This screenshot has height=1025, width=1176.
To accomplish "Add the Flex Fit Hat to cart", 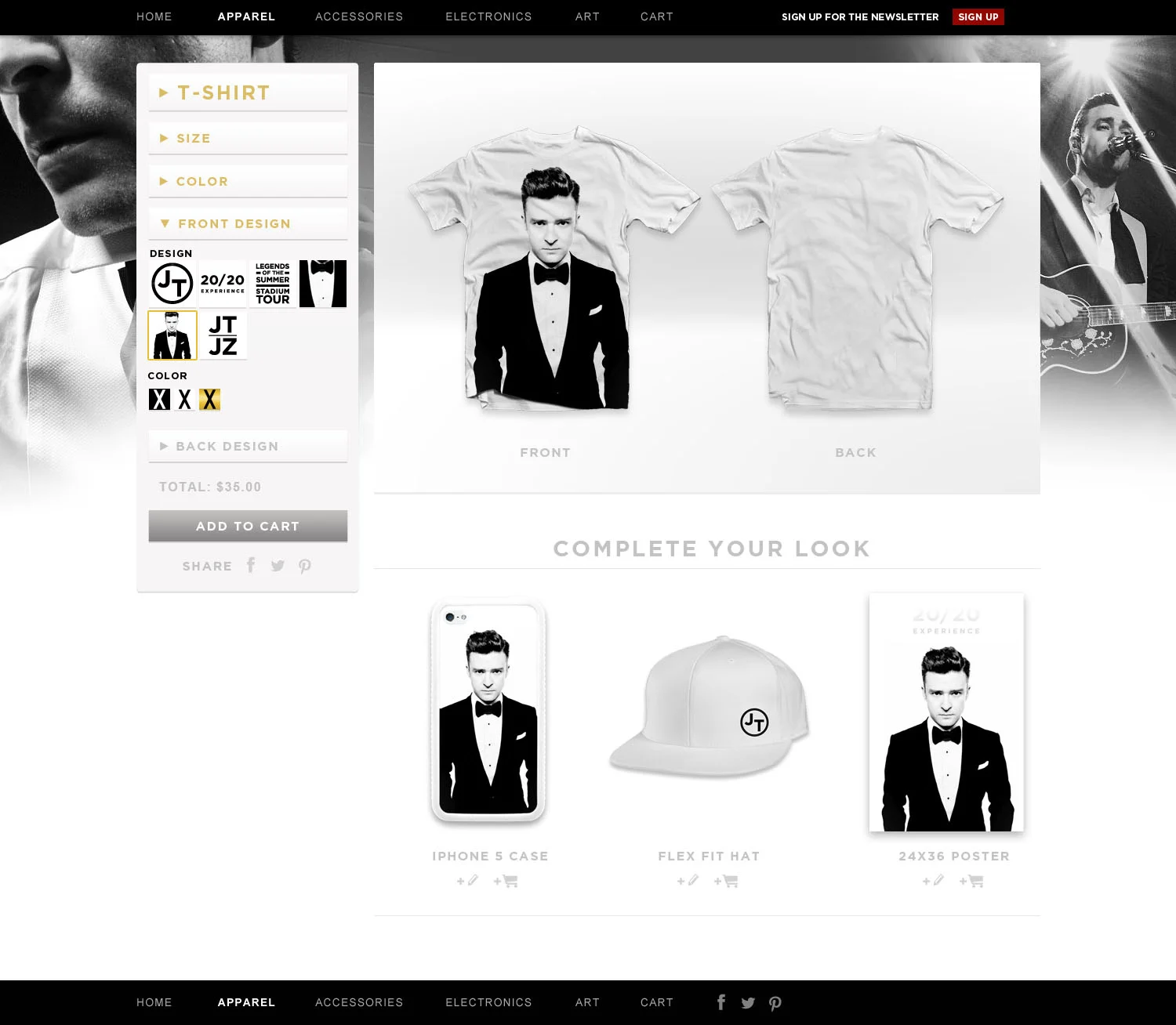I will (725, 881).
